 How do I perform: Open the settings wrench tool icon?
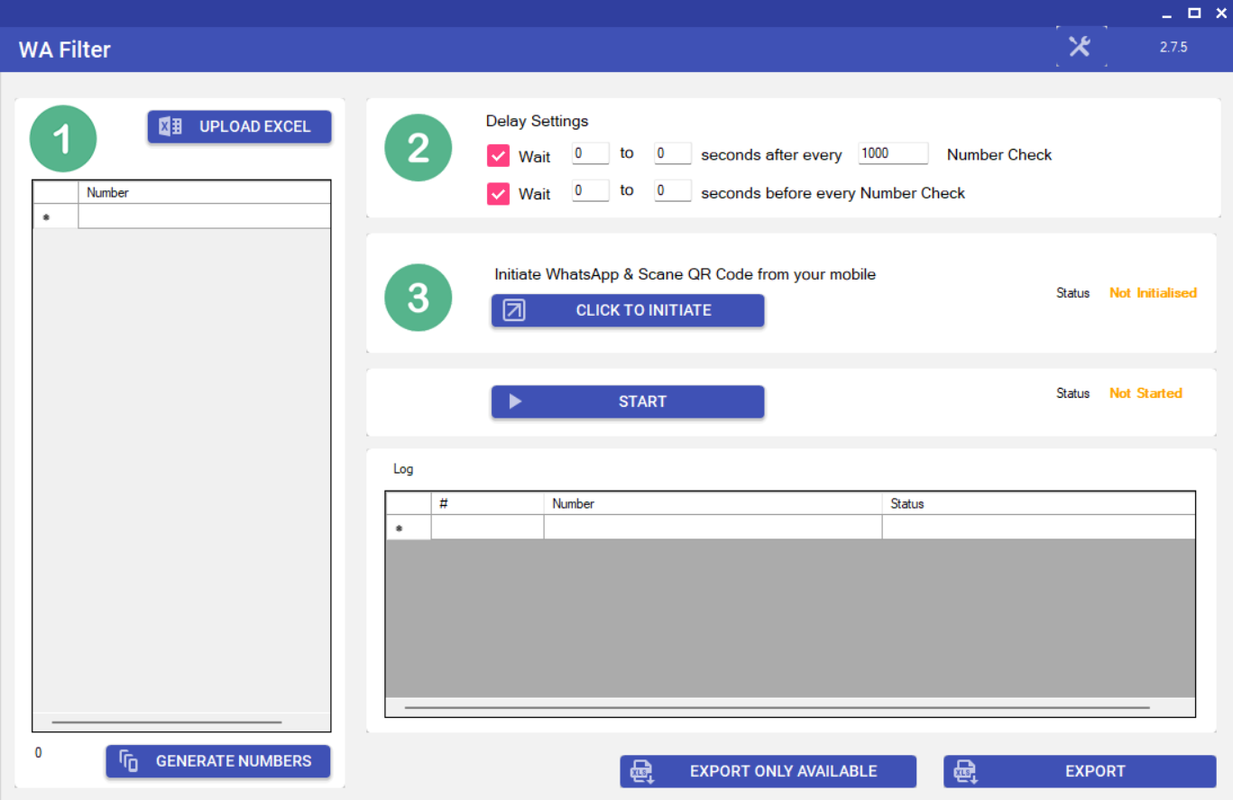coord(1080,46)
